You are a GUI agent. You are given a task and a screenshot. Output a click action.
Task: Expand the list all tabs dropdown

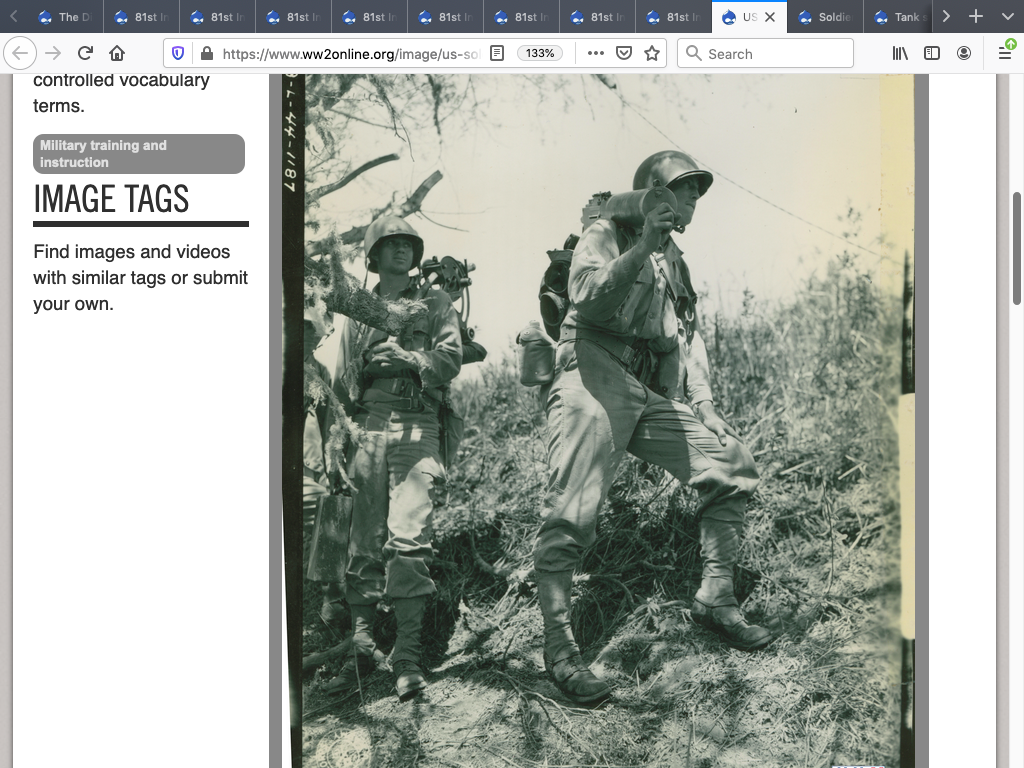point(1007,16)
